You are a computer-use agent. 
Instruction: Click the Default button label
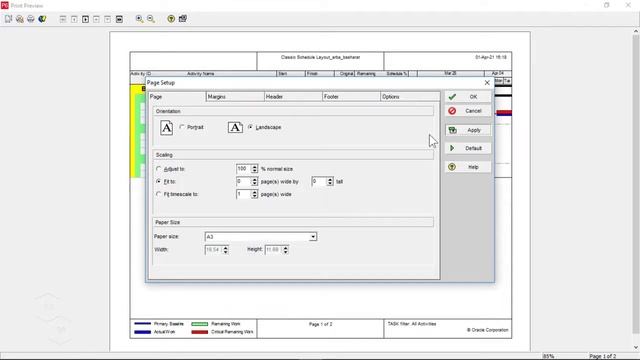[473, 148]
